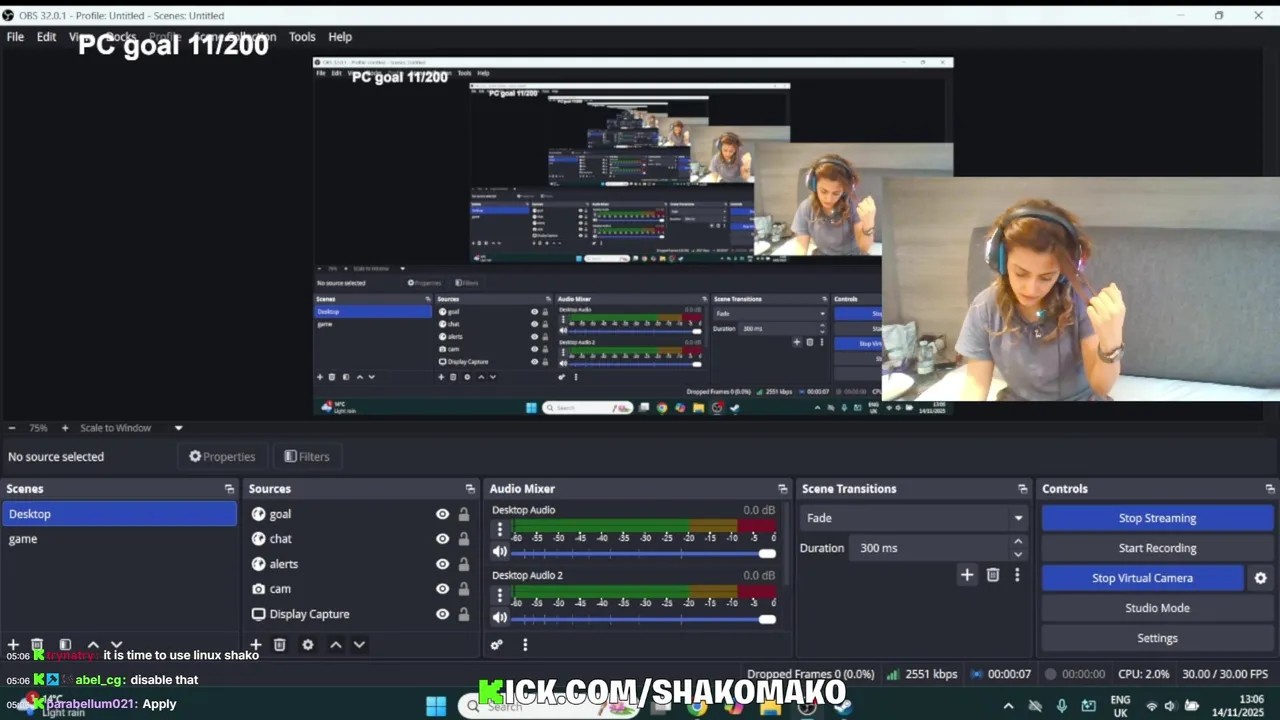Open Advanced Audio Properties gears icon
Viewport: 1280px width, 720px height.
[496, 645]
